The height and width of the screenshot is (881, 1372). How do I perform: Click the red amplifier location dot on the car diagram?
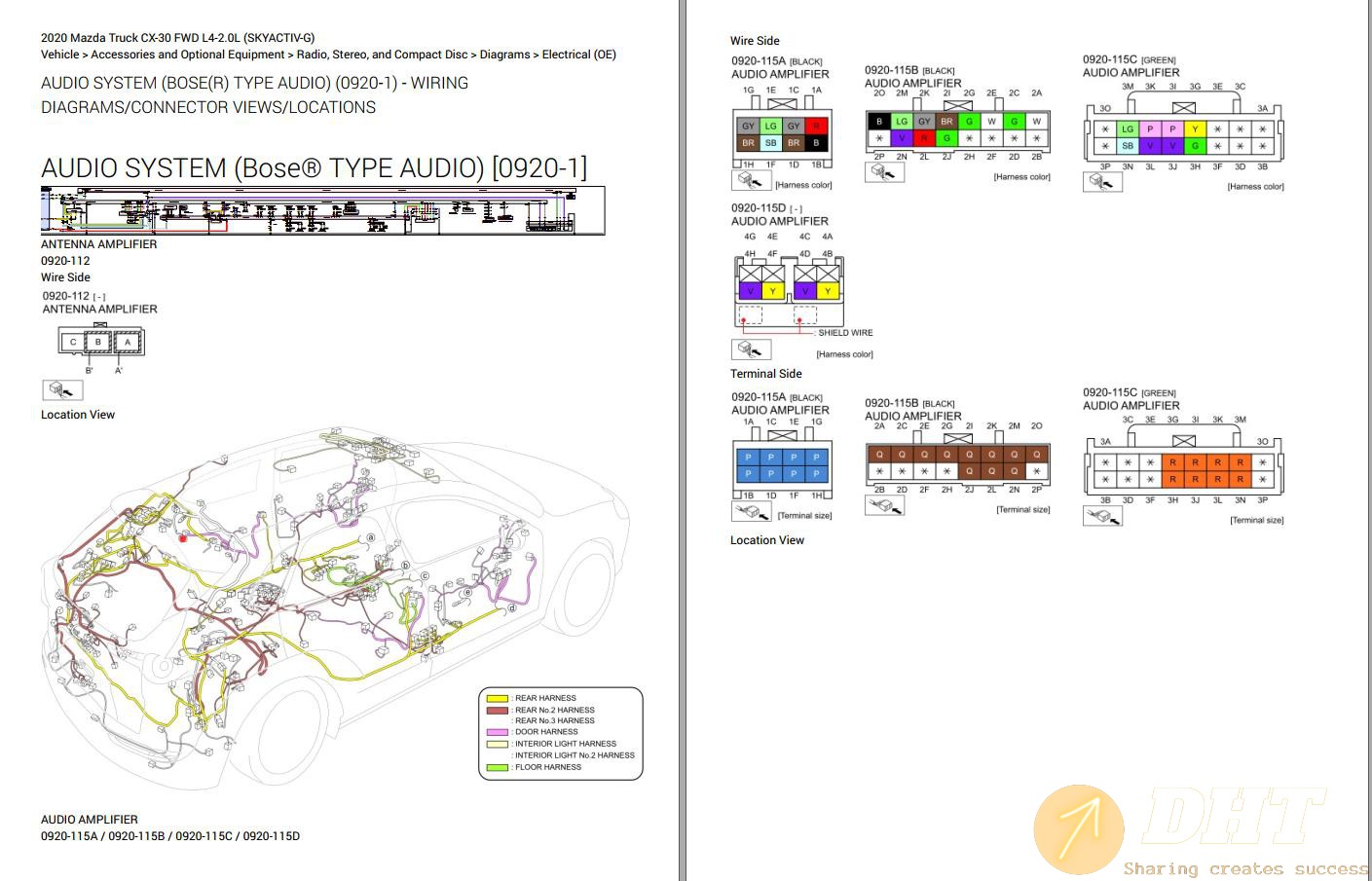(x=182, y=537)
